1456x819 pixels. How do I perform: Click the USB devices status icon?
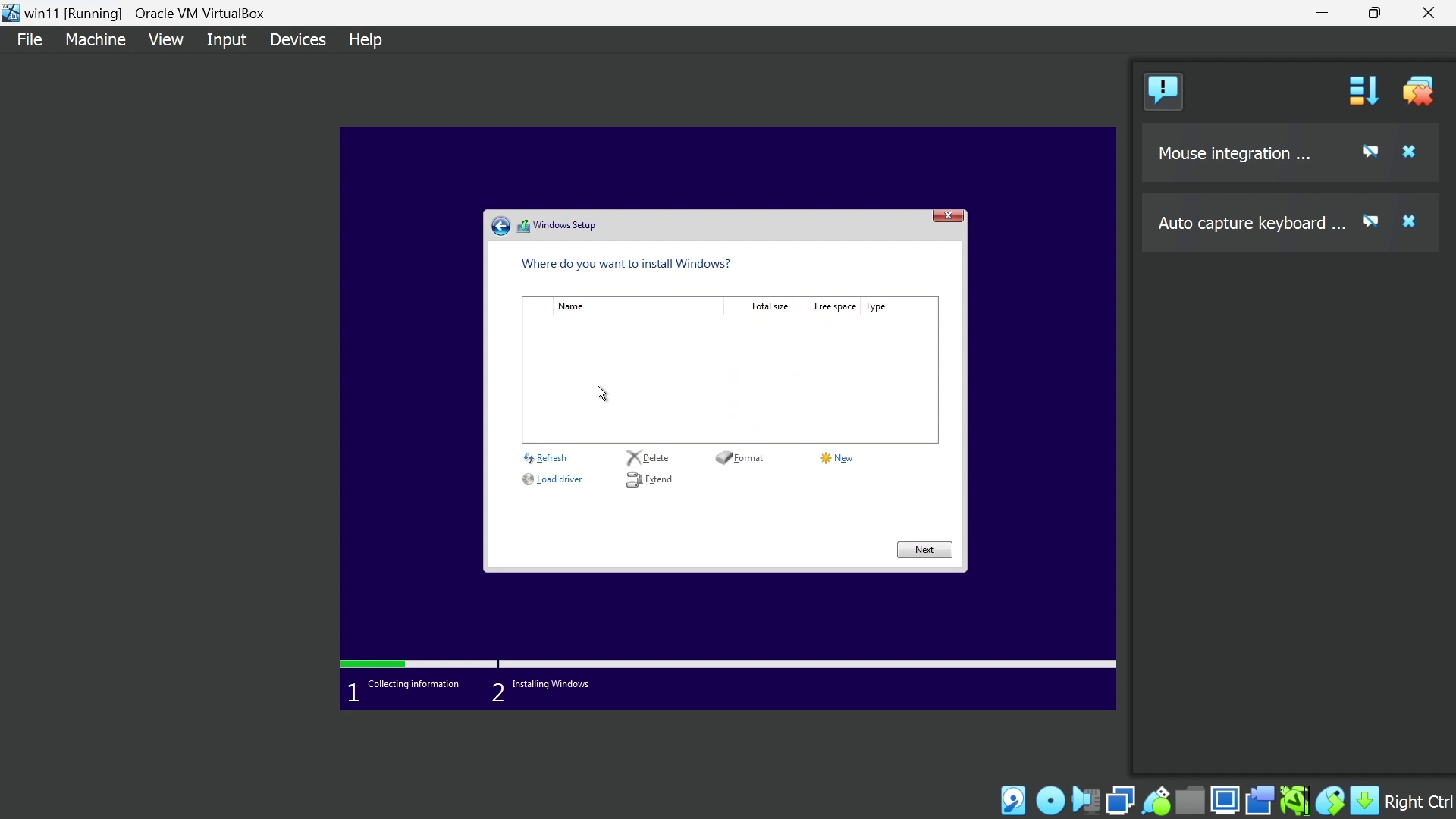1156,801
